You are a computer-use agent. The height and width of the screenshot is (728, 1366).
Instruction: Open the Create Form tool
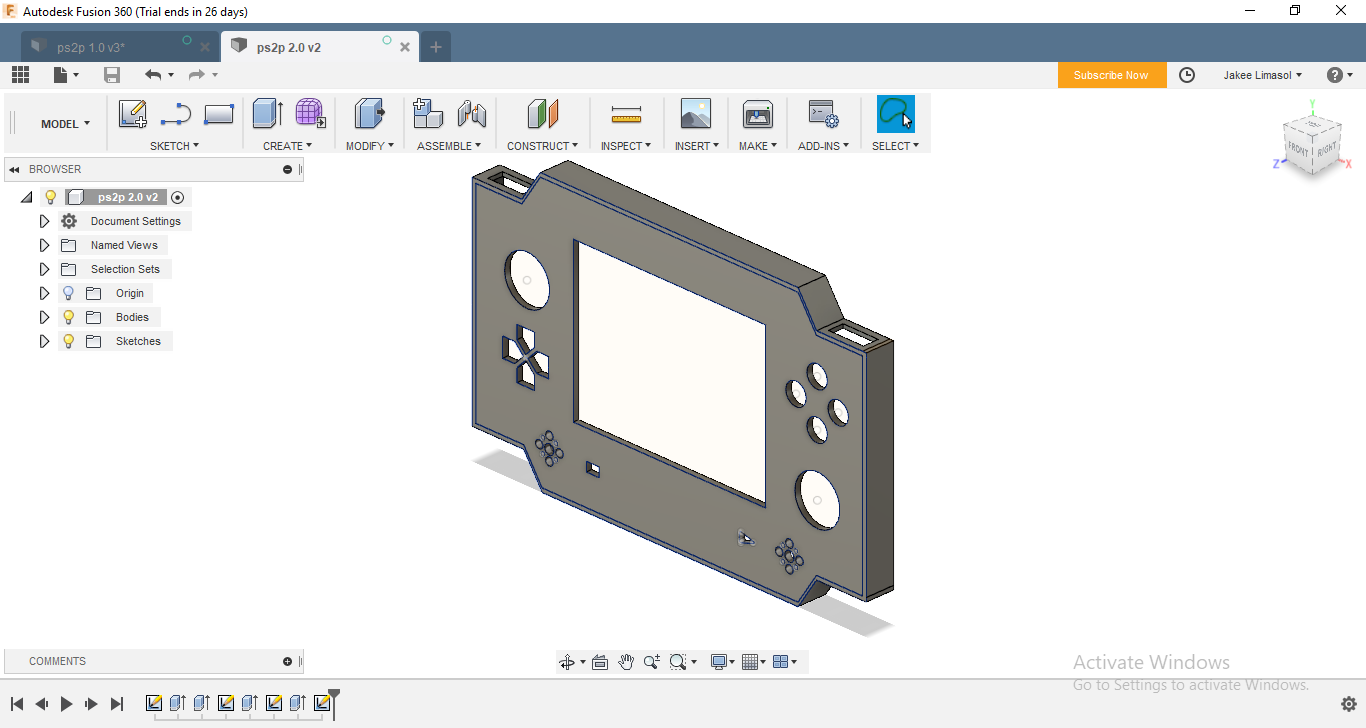pos(311,113)
